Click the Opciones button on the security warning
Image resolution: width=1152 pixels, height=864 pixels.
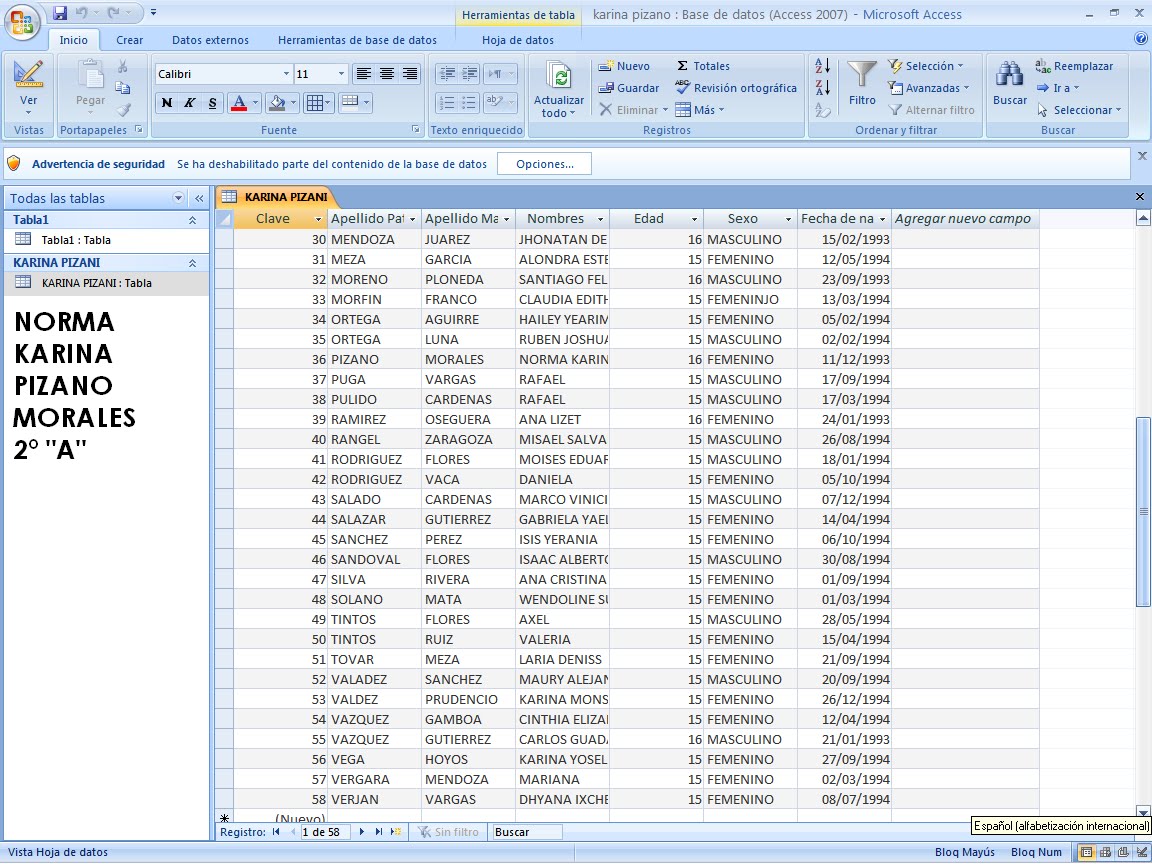pos(544,162)
